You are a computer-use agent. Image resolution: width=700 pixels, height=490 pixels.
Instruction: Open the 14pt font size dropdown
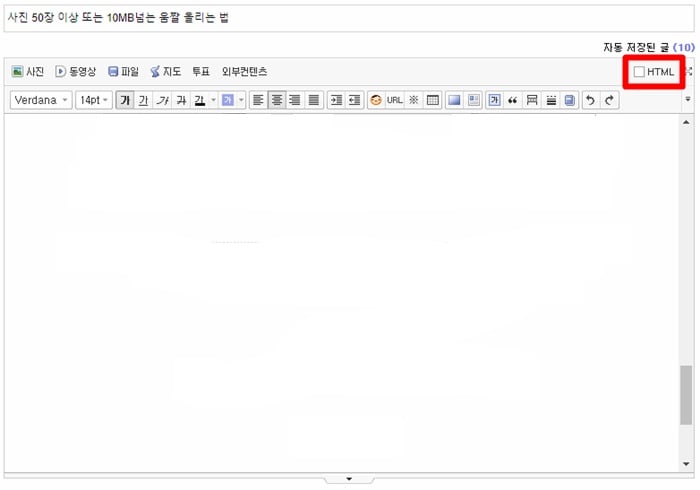[93, 100]
